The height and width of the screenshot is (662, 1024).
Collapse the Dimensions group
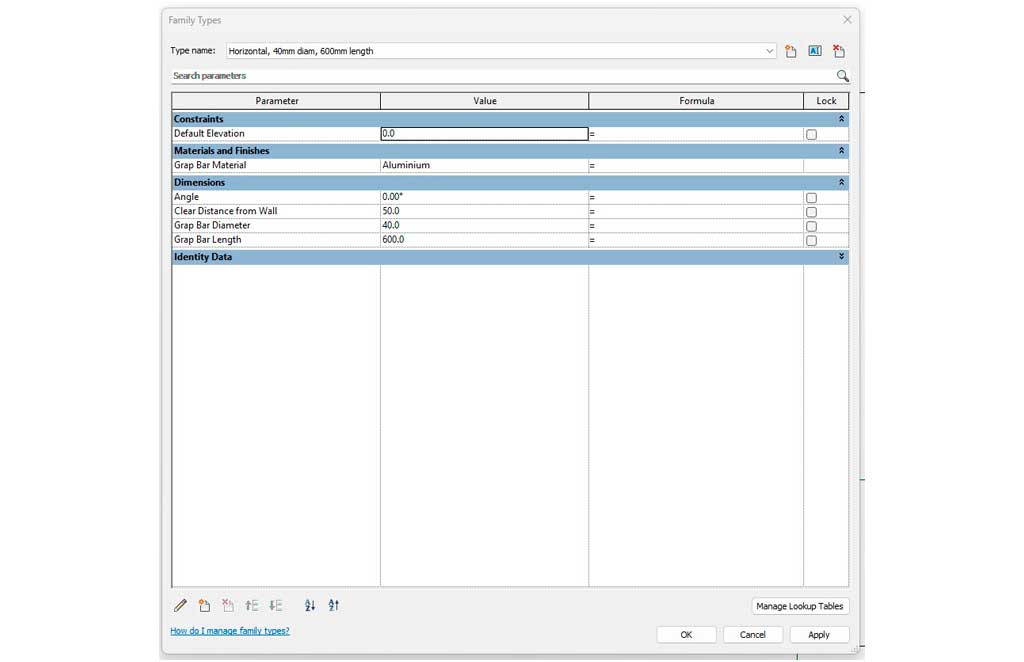click(841, 183)
